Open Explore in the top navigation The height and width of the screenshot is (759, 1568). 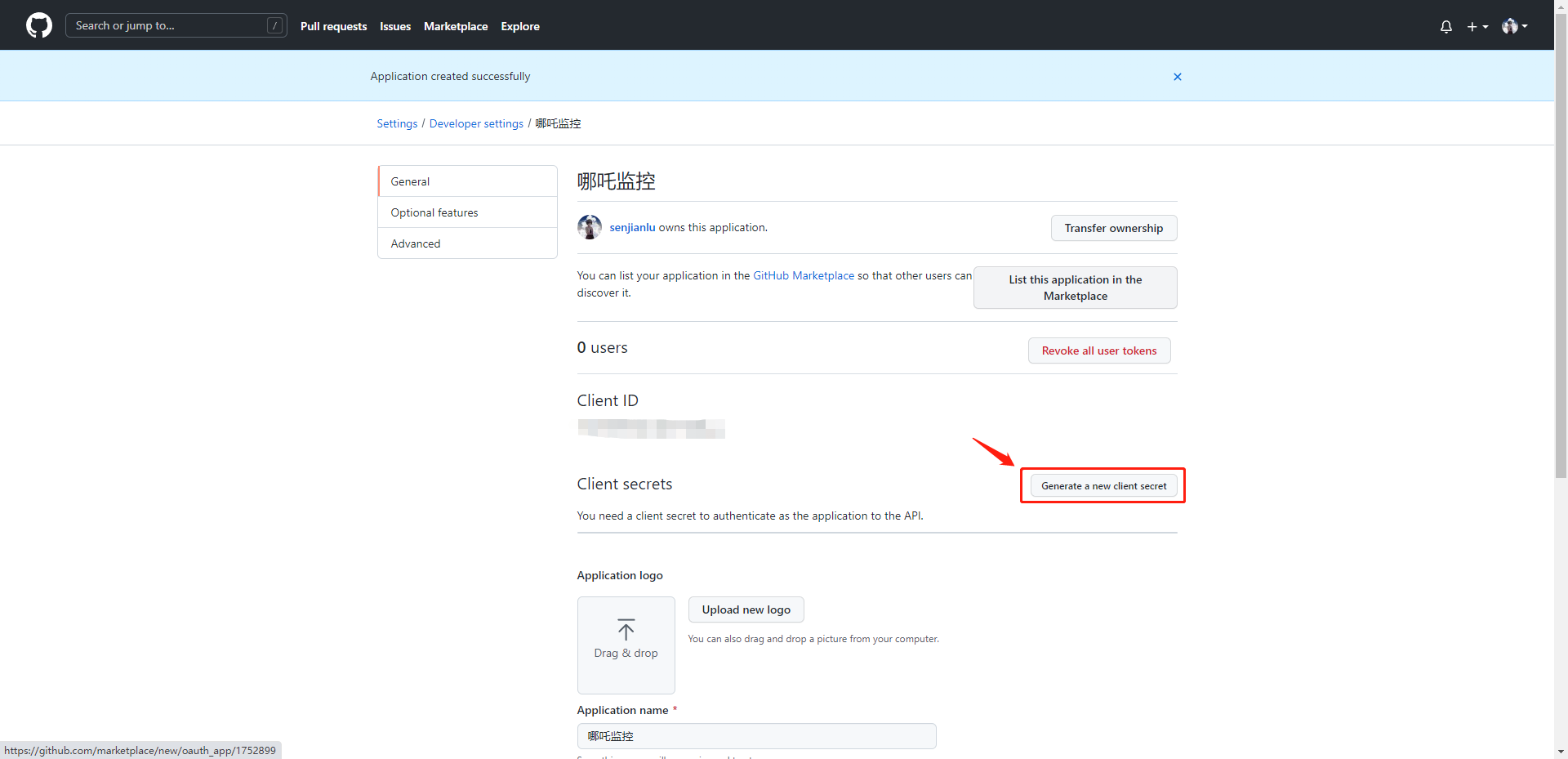(520, 26)
